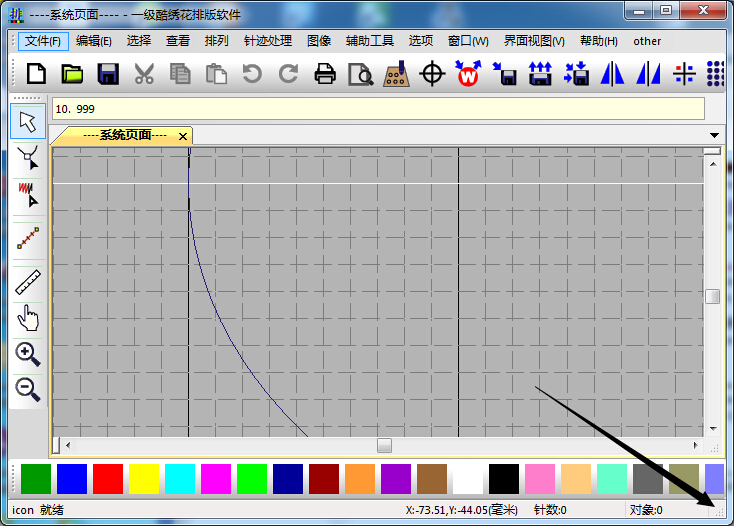Click the vertical scrollbar thumb

pos(712,296)
